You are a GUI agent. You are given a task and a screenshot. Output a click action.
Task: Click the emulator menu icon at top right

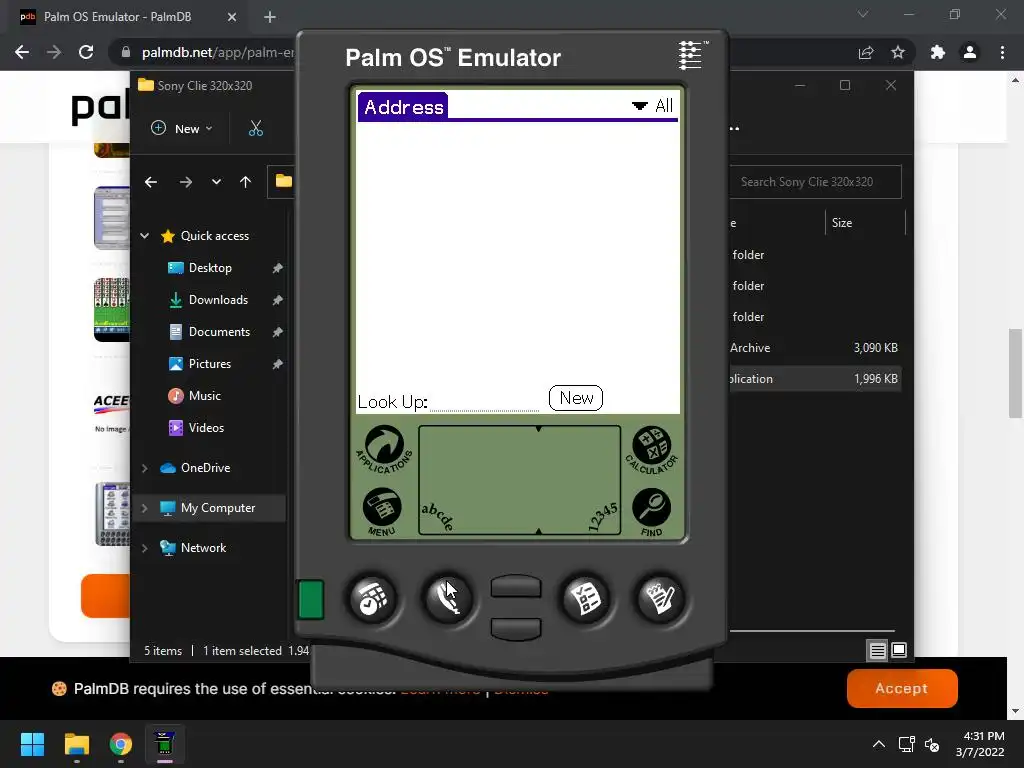click(x=691, y=56)
